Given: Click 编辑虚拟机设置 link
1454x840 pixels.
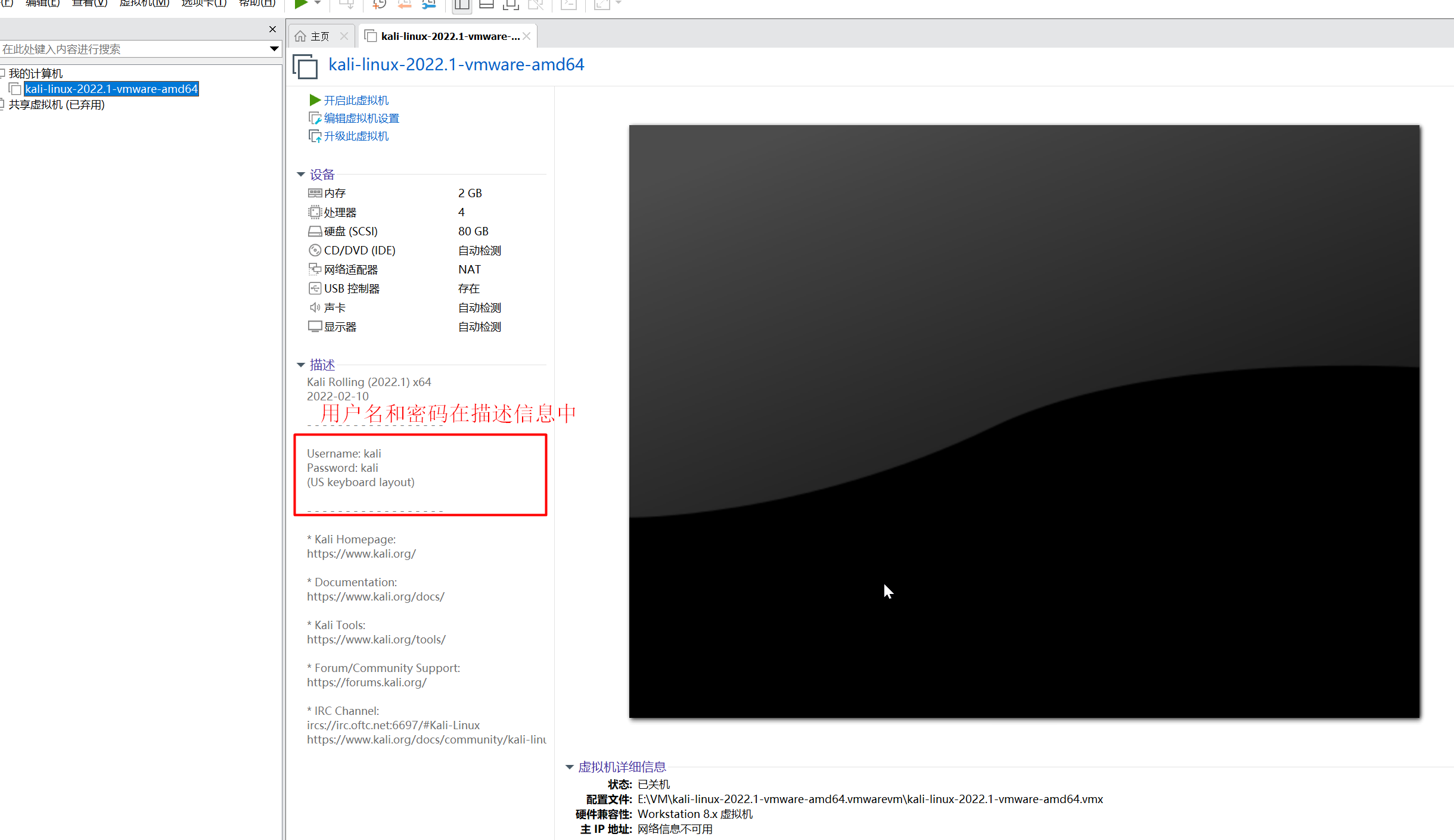Looking at the screenshot, I should click(361, 118).
